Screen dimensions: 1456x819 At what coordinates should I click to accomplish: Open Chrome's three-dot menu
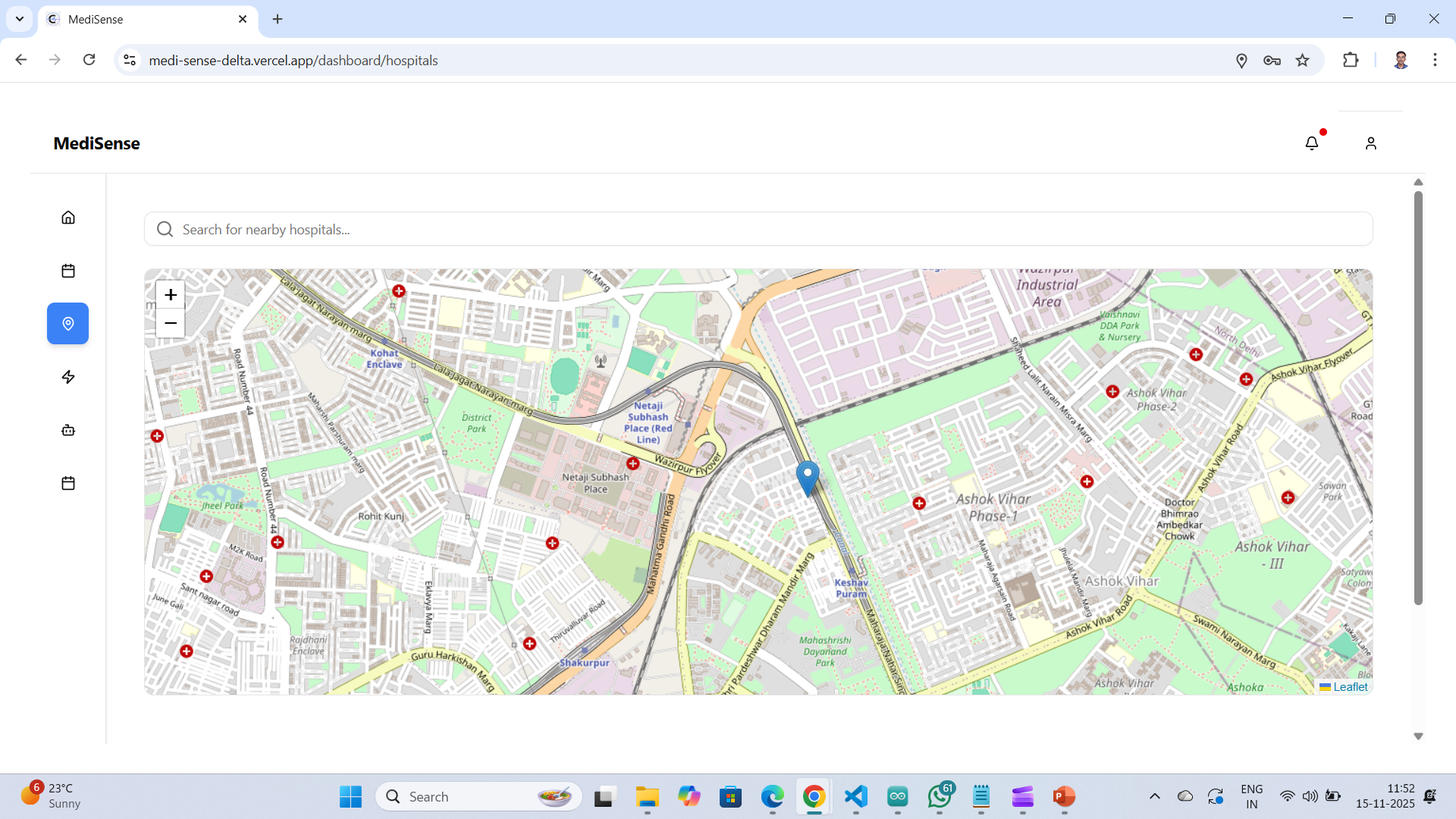tap(1435, 60)
